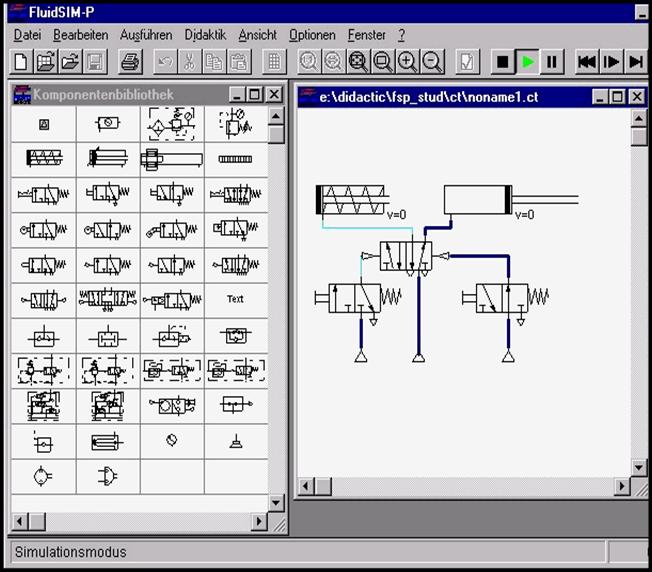This screenshot has width=652, height=572.
Task: Open the Optionen menu
Action: coord(312,35)
